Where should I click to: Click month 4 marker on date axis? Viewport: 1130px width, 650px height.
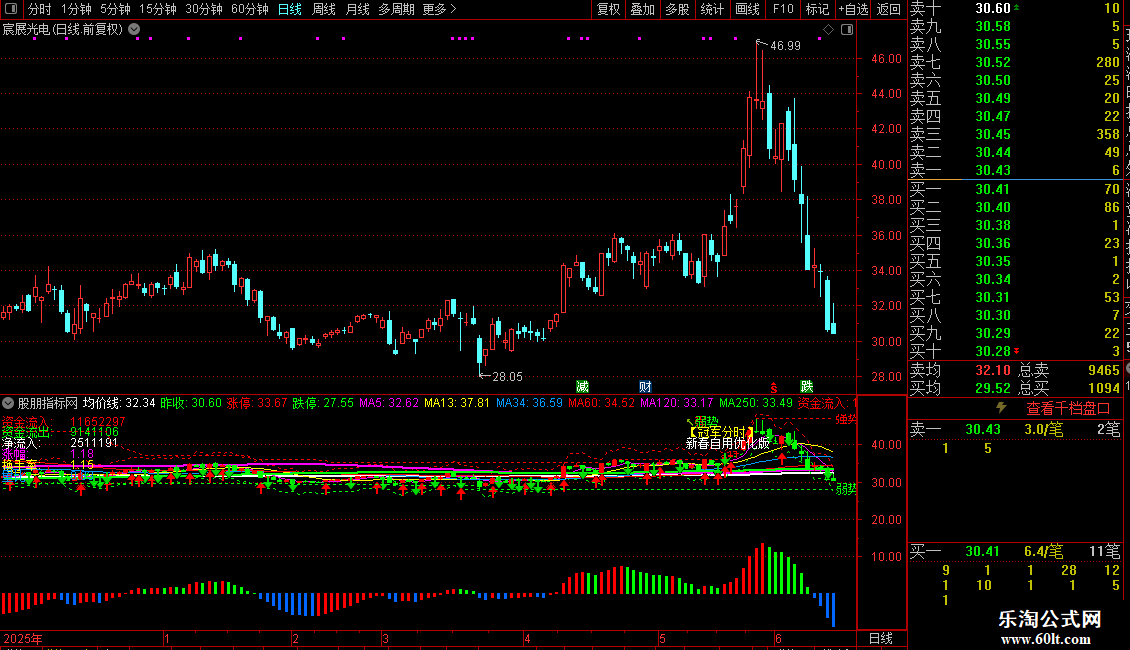[x=527, y=638]
